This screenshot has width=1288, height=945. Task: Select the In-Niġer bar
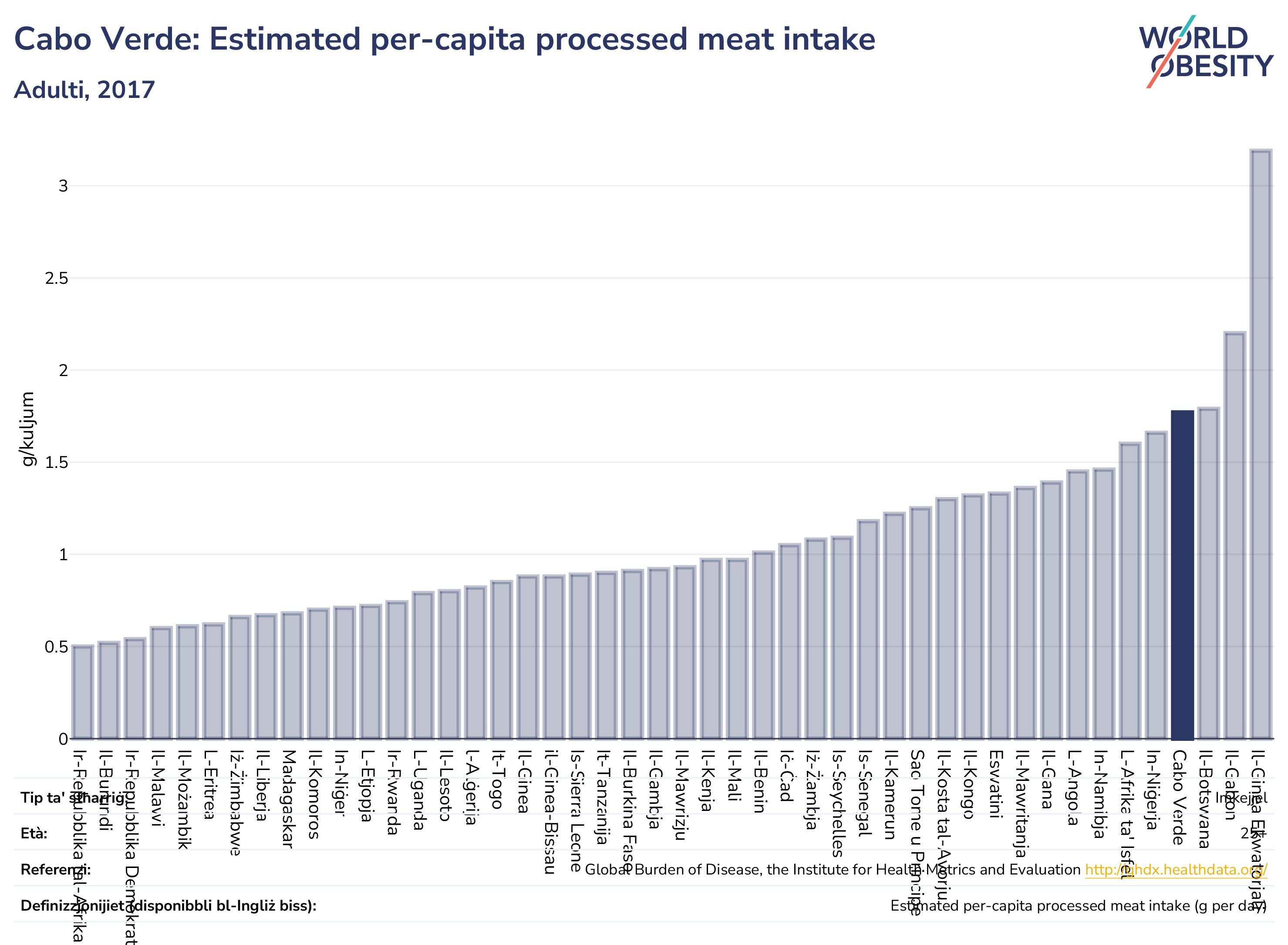point(344,673)
